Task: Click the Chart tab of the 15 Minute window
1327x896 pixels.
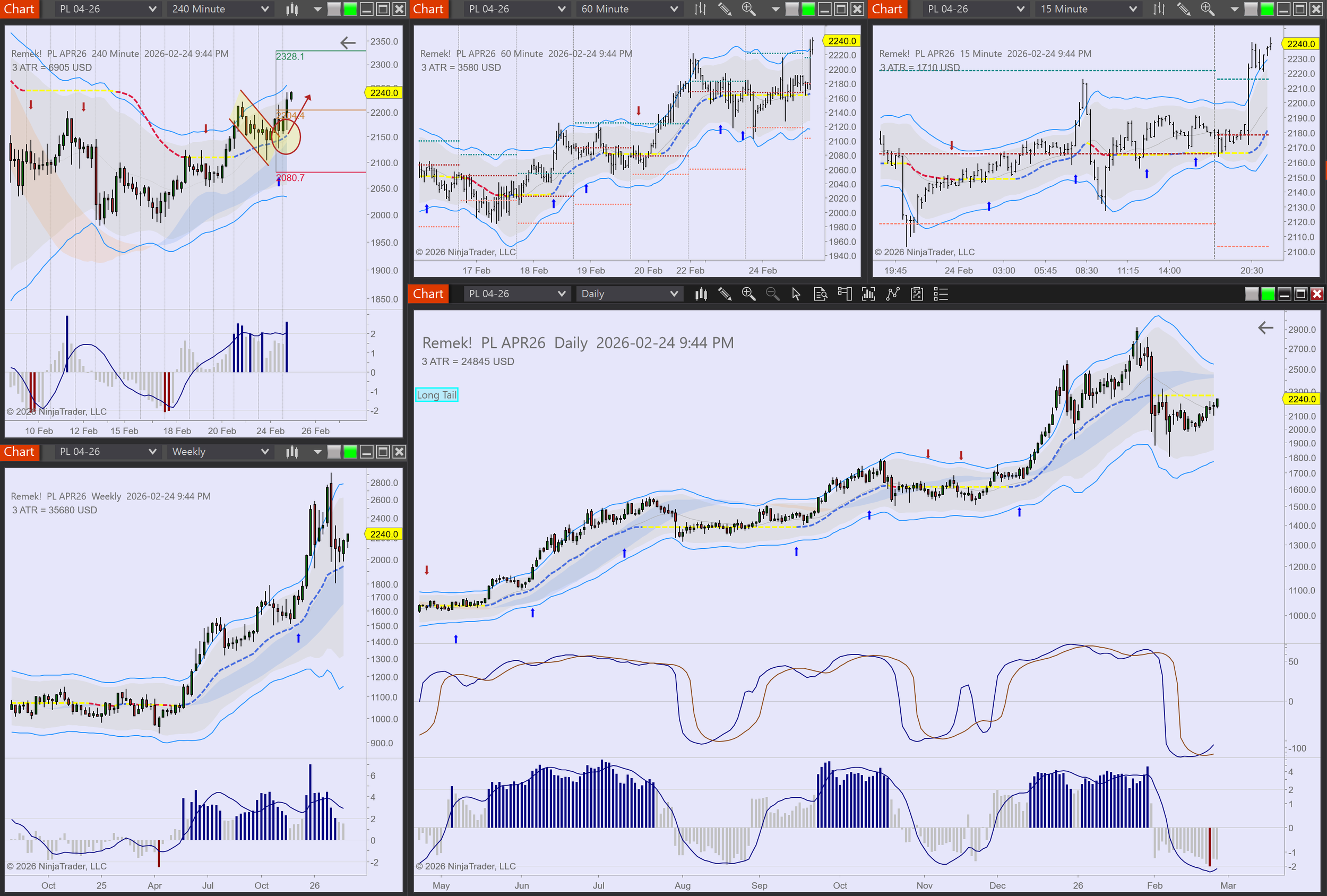Action: 887,9
